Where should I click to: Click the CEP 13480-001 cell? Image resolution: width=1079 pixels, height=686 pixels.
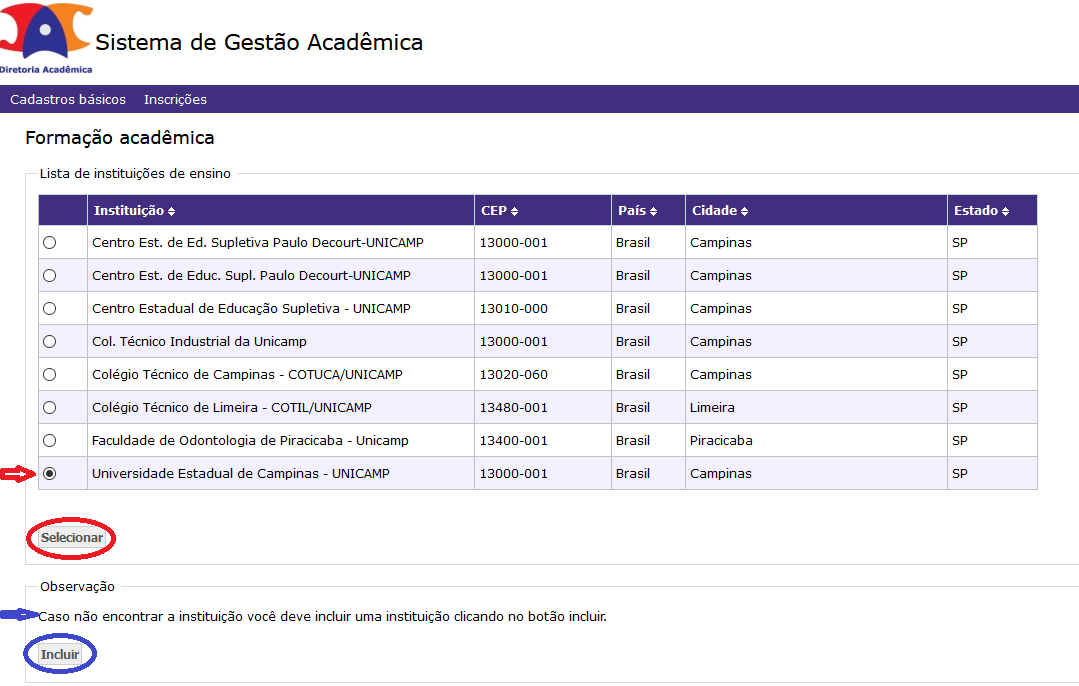click(x=543, y=408)
